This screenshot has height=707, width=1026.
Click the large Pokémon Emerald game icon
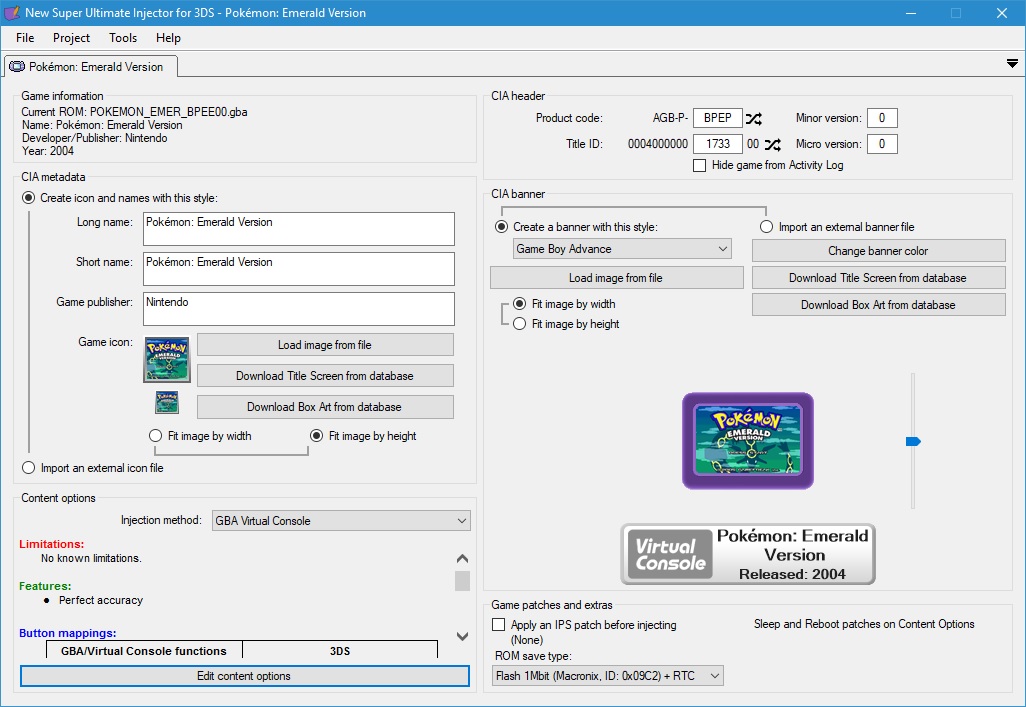point(166,359)
